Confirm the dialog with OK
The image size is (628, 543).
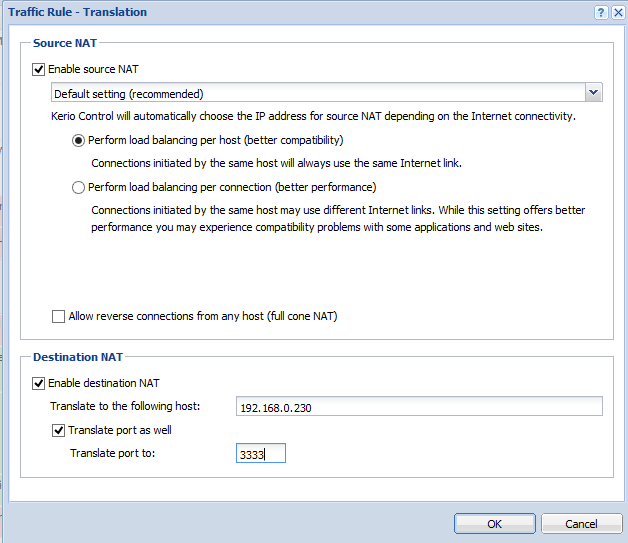pyautogui.click(x=494, y=524)
